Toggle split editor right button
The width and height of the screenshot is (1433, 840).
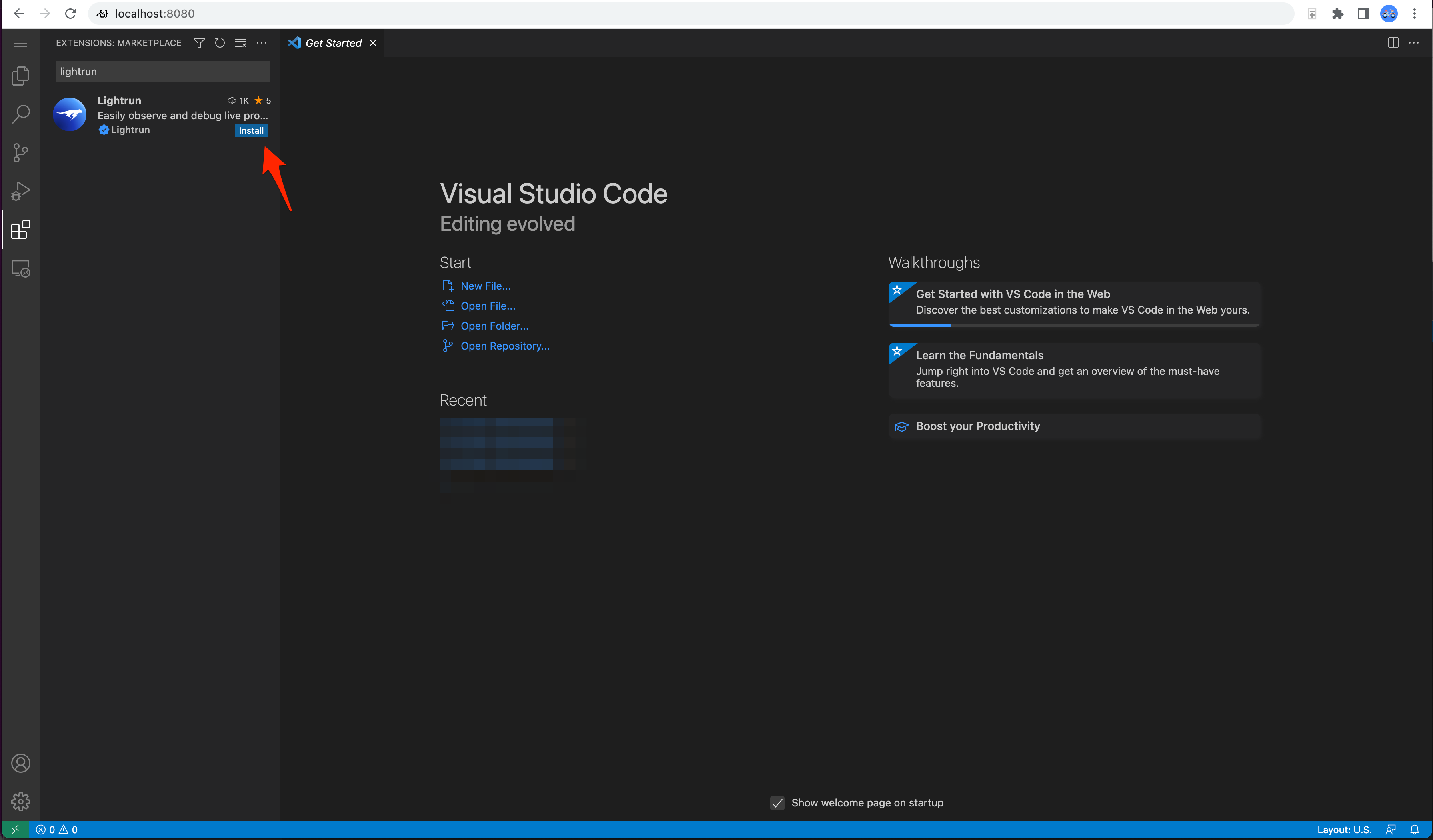[1393, 43]
